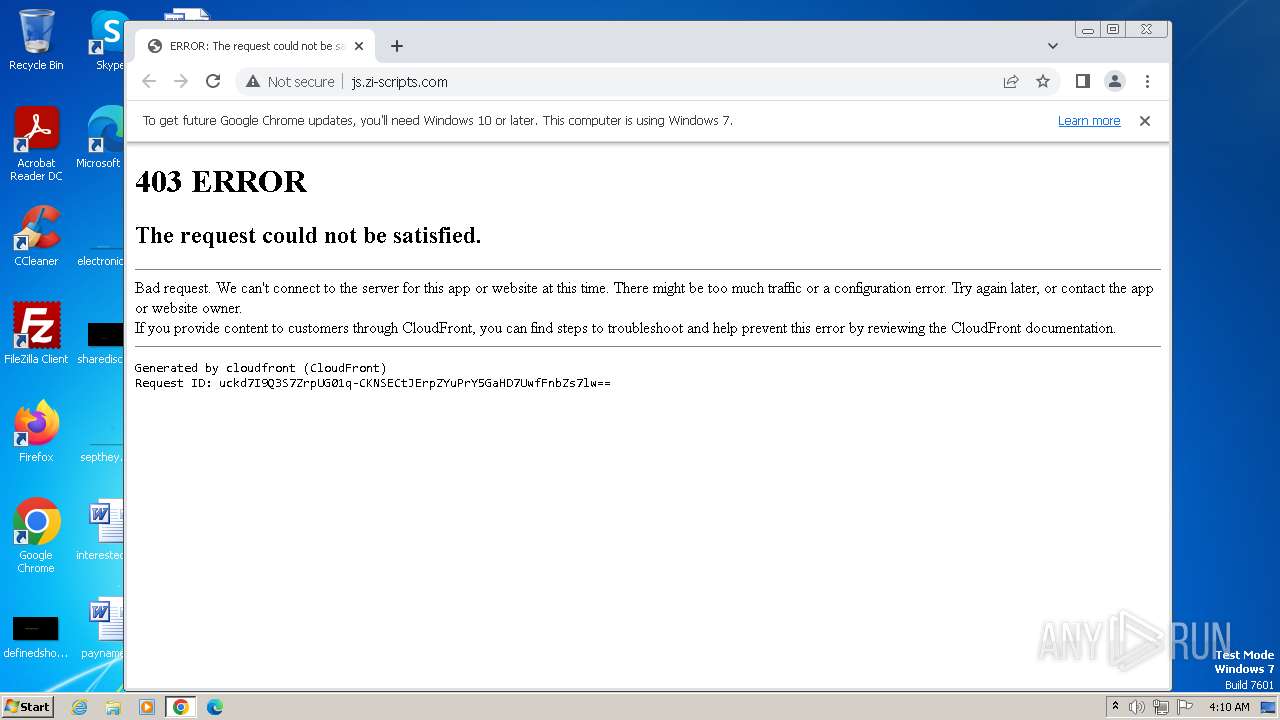
Task: Open File Explorer from taskbar
Action: coord(113,707)
